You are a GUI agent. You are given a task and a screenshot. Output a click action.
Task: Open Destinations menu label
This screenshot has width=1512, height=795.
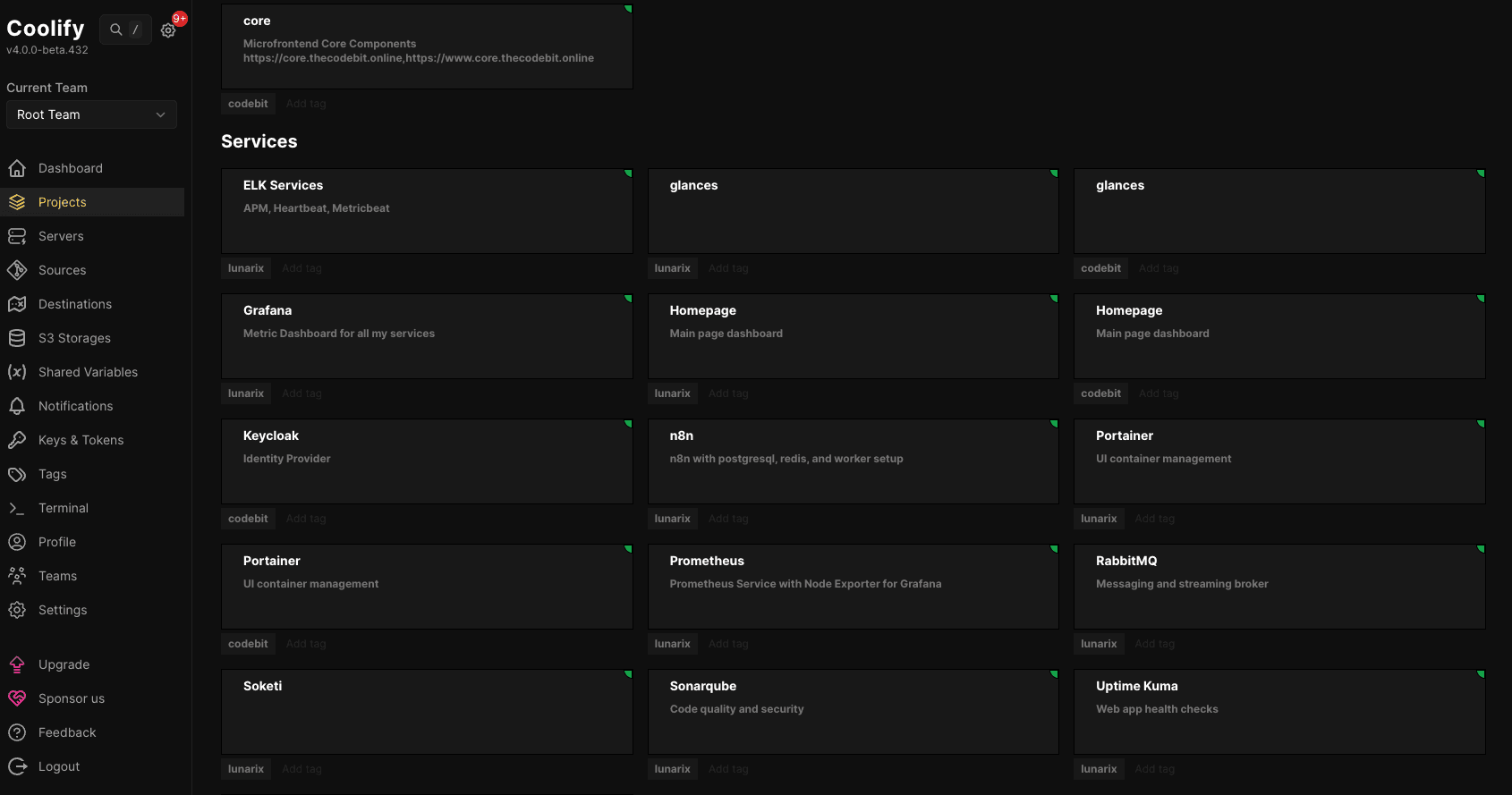[75, 304]
